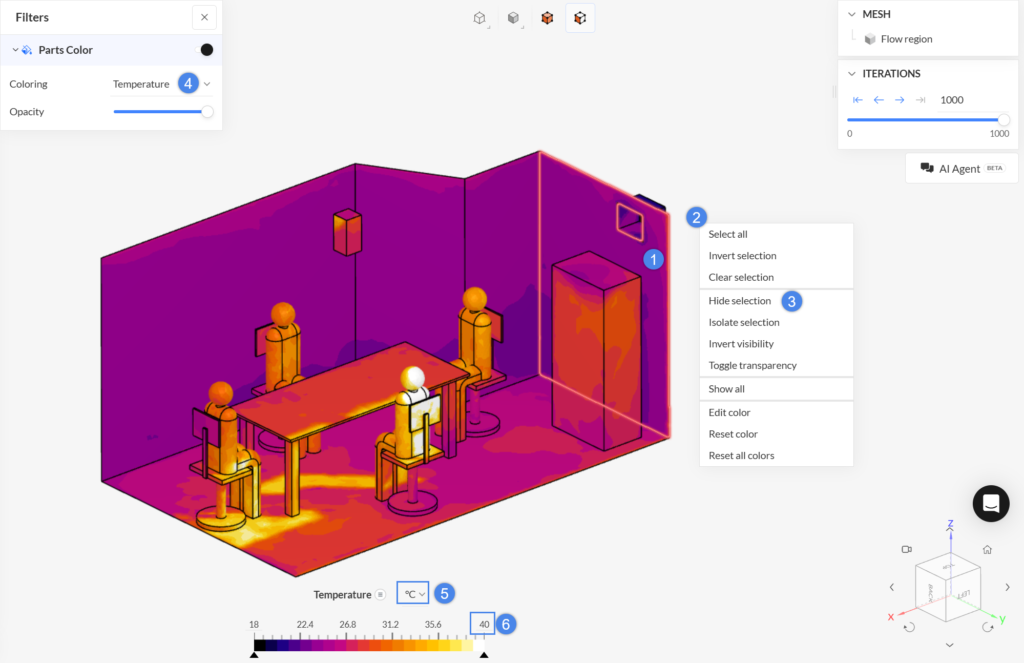Image resolution: width=1024 pixels, height=663 pixels.
Task: Click the LEFT face of the orientation cube
Action: click(965, 595)
